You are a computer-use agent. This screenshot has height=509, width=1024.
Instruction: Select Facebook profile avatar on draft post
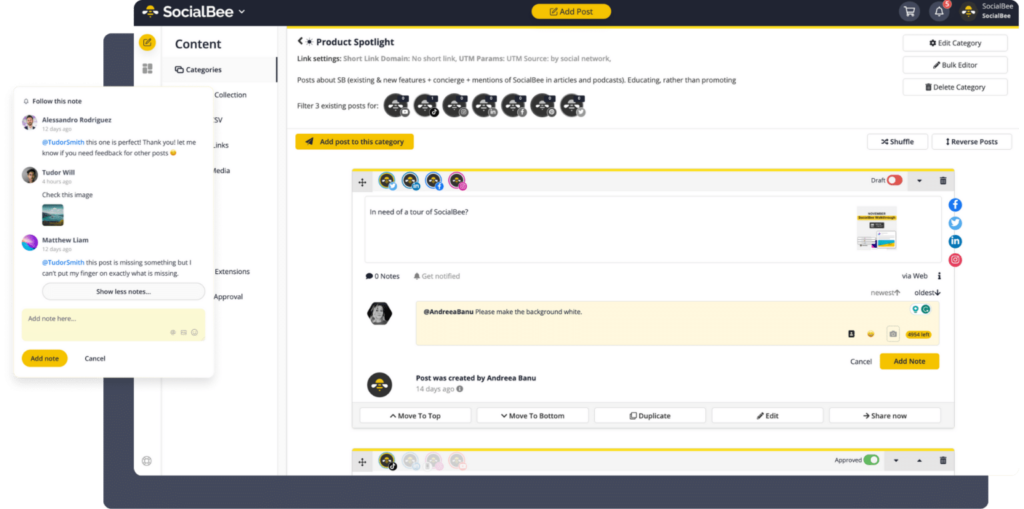pos(434,181)
